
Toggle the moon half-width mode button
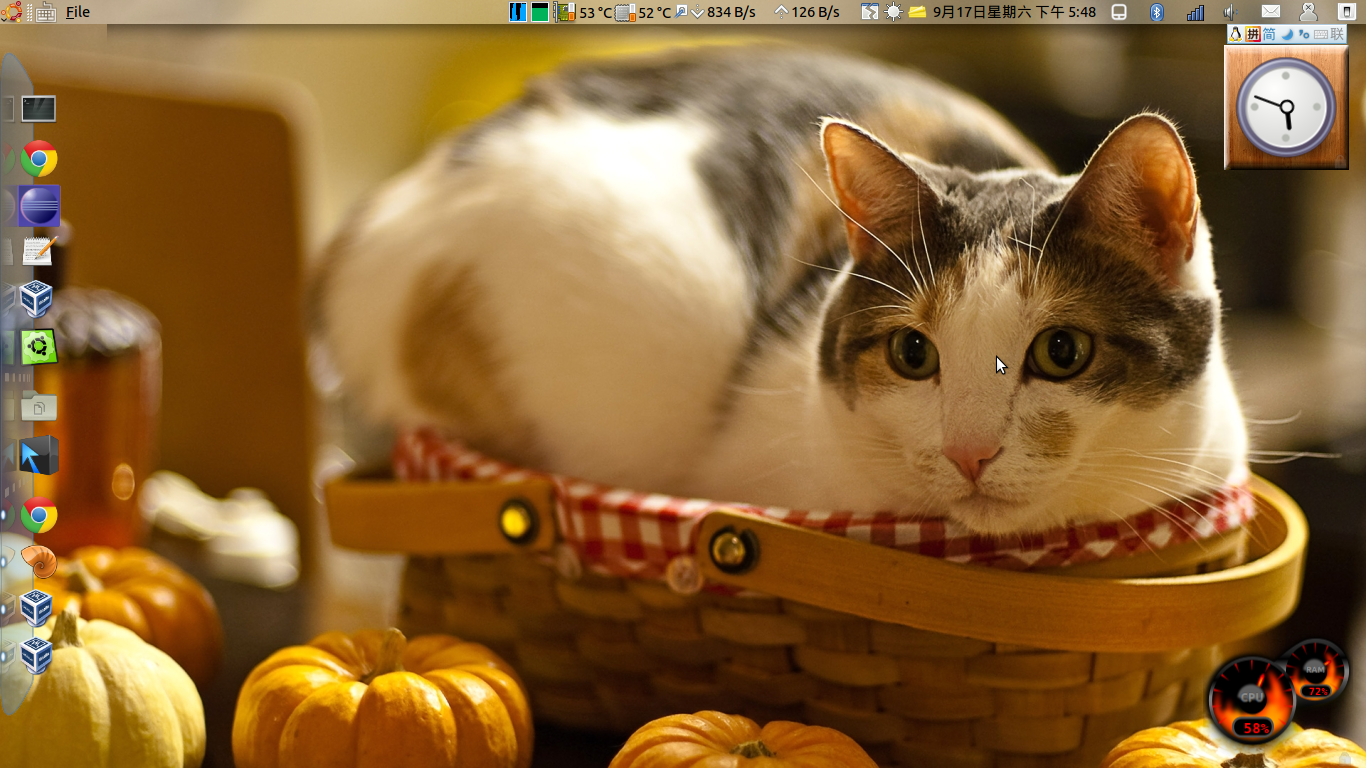(1287, 34)
